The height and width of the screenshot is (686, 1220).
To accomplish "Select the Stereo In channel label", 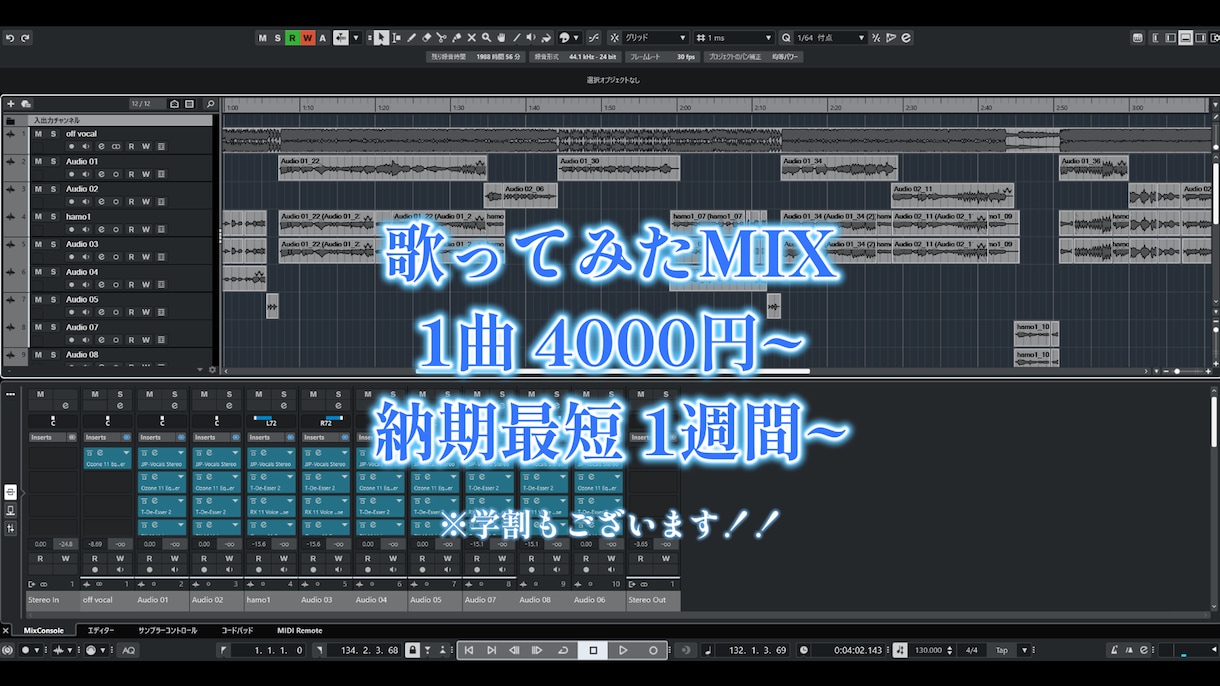I will 53,600.
